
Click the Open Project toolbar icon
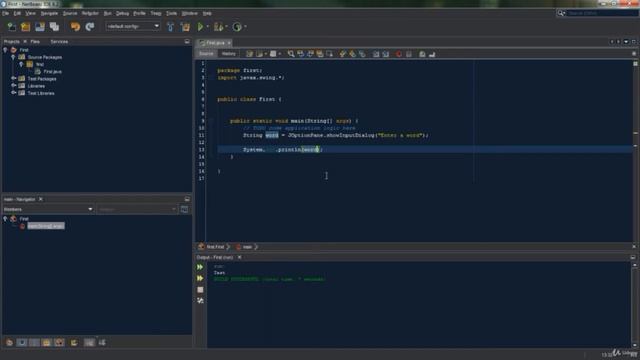click(x=40, y=27)
